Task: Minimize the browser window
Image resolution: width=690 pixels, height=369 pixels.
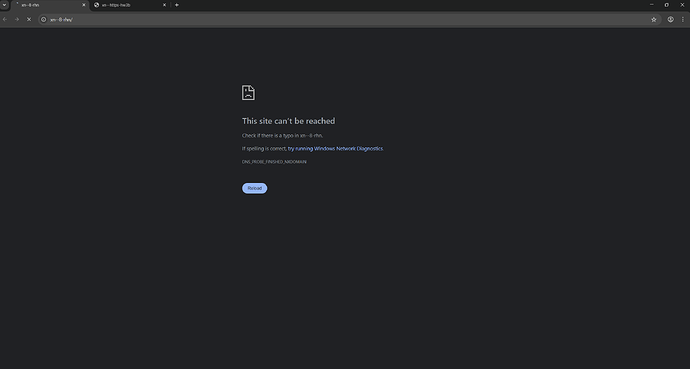Action: (x=651, y=5)
